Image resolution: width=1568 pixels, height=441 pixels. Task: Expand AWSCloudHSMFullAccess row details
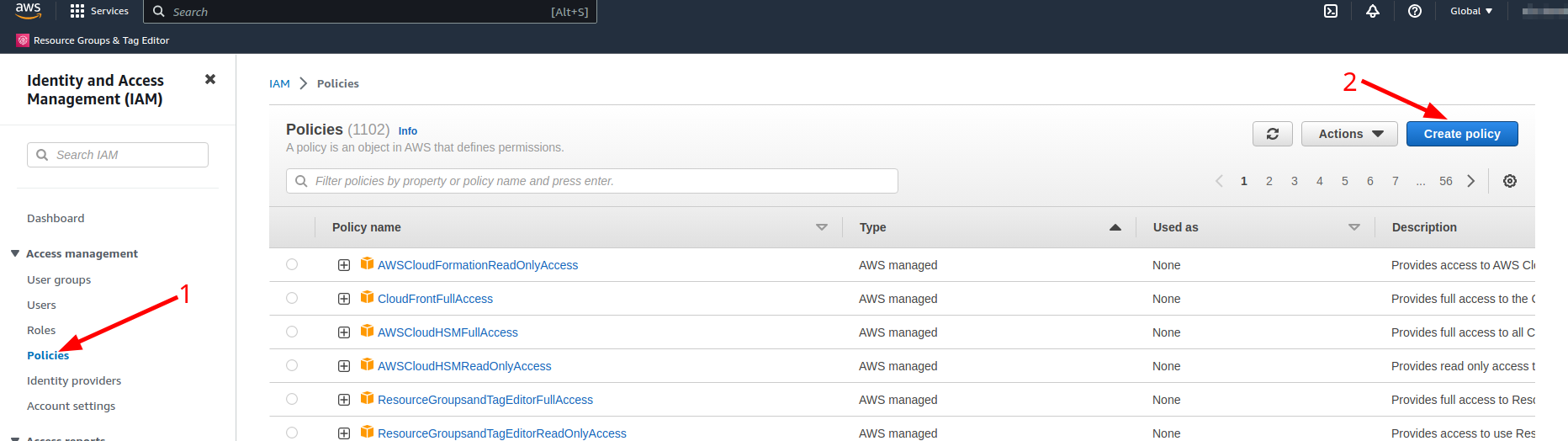coord(344,332)
